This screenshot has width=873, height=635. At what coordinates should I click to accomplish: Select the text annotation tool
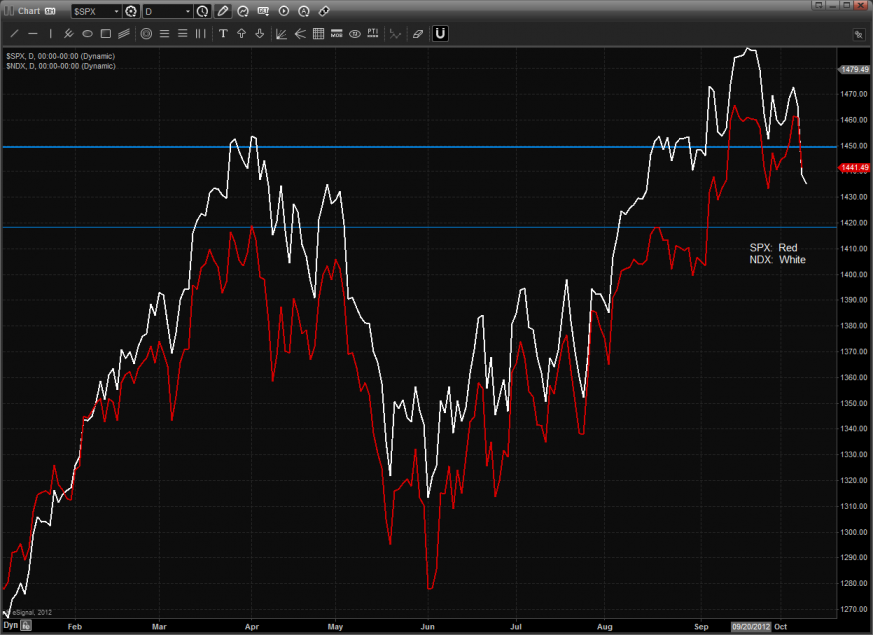[223, 34]
